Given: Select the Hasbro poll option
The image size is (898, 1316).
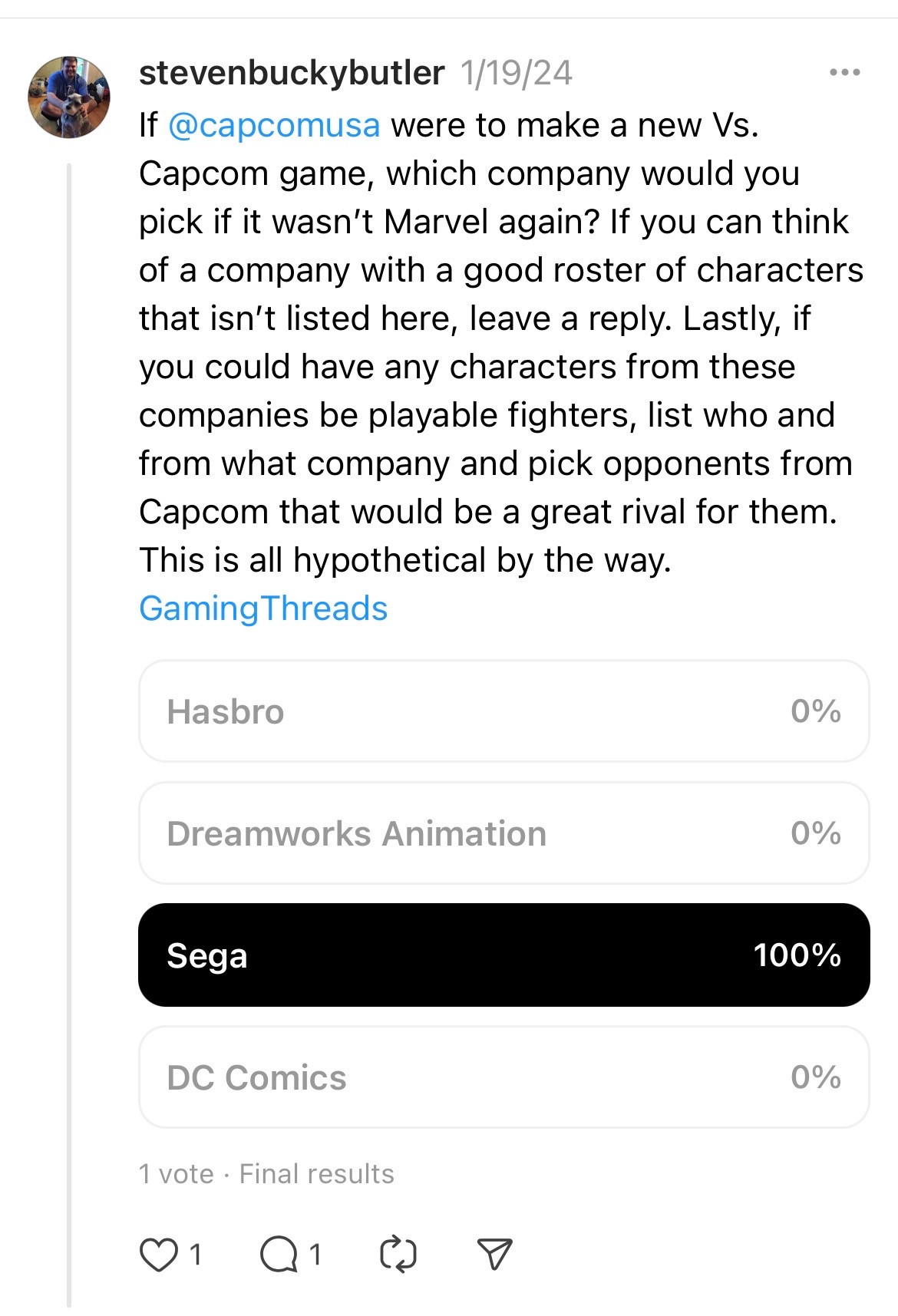Looking at the screenshot, I should (x=503, y=711).
